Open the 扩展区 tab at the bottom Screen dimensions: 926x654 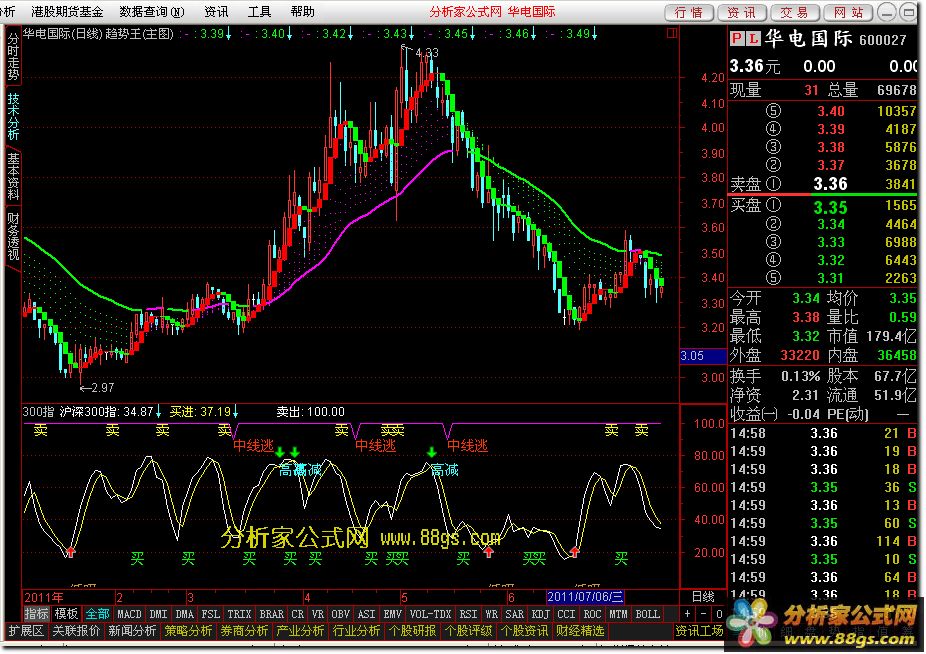tap(25, 631)
